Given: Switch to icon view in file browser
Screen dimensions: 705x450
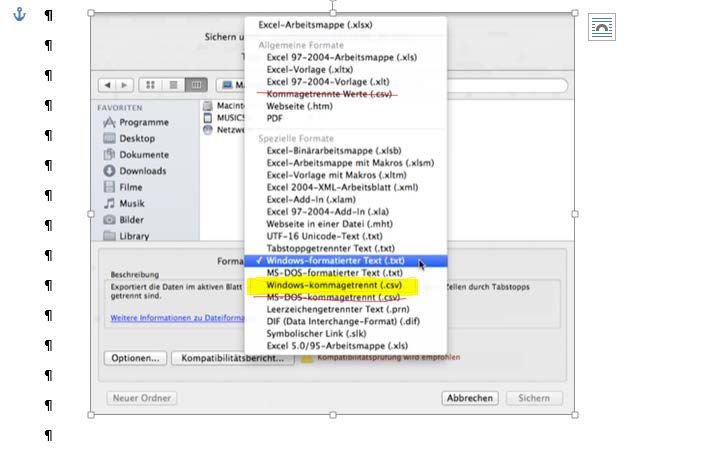Looking at the screenshot, I should coord(152,85).
